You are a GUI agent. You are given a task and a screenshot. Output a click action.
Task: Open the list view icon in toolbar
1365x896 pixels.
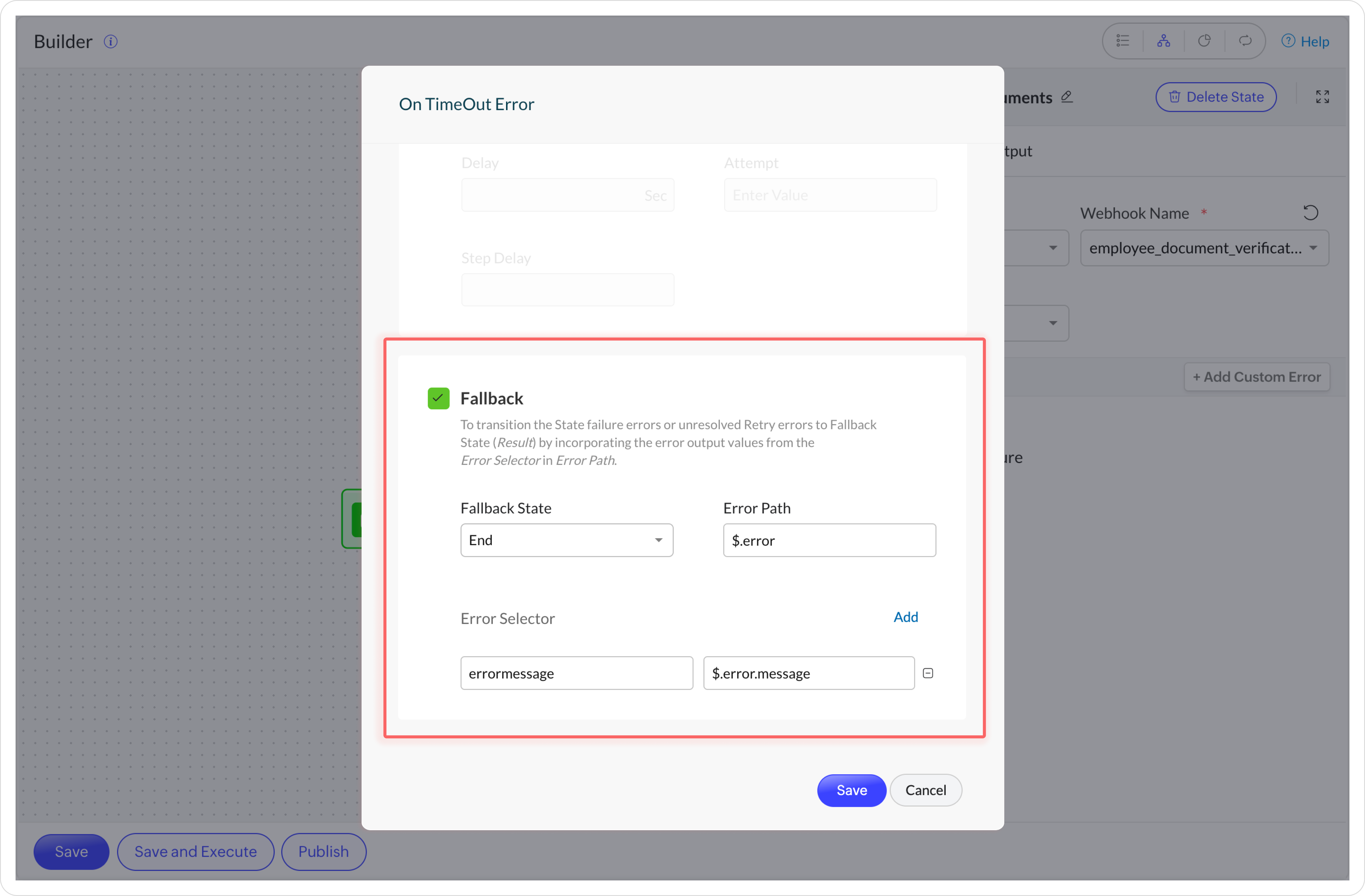[x=1123, y=41]
